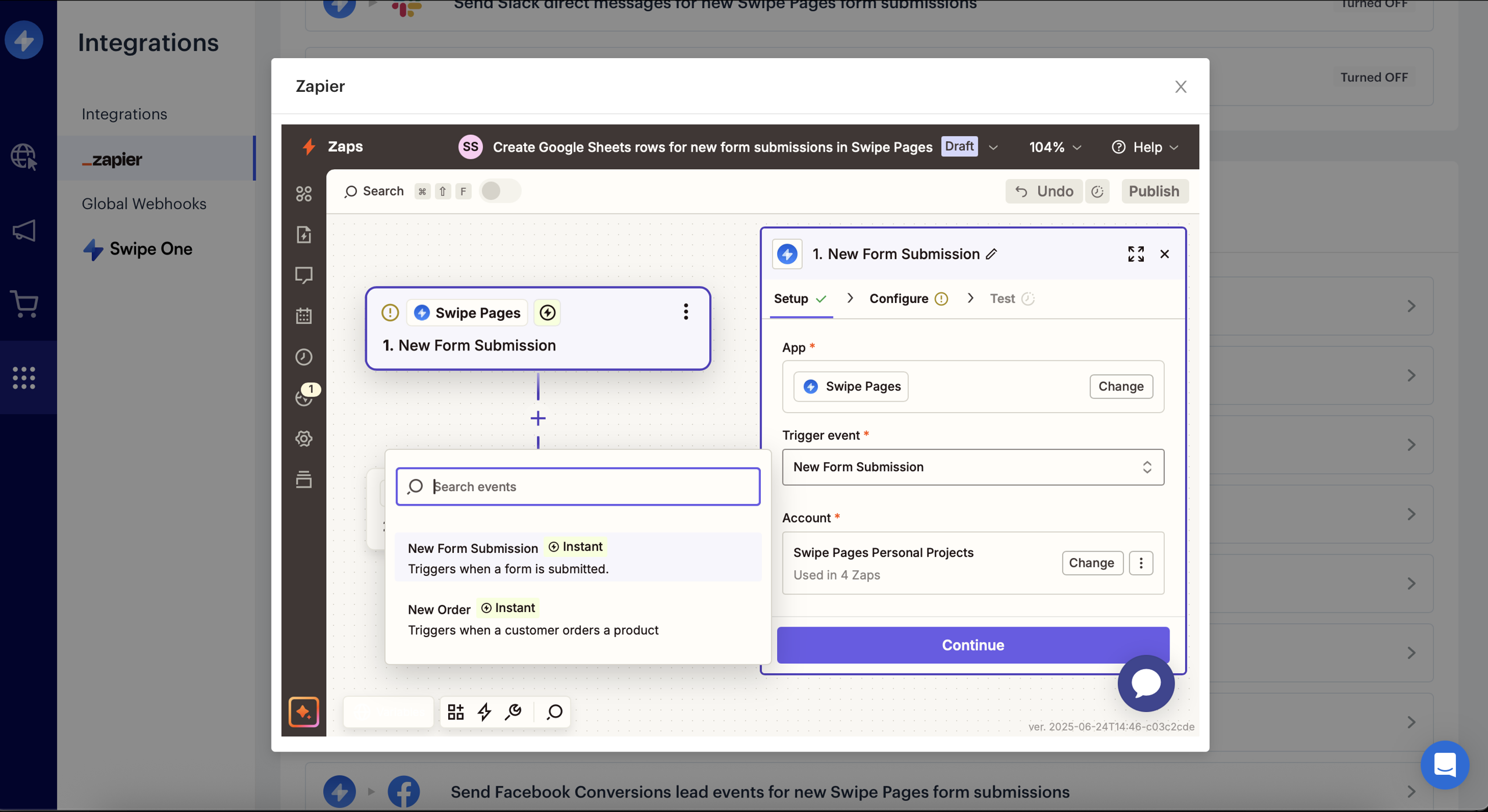The width and height of the screenshot is (1488, 812).
Task: Toggle the switch beside the Search shortcut
Action: 499,191
